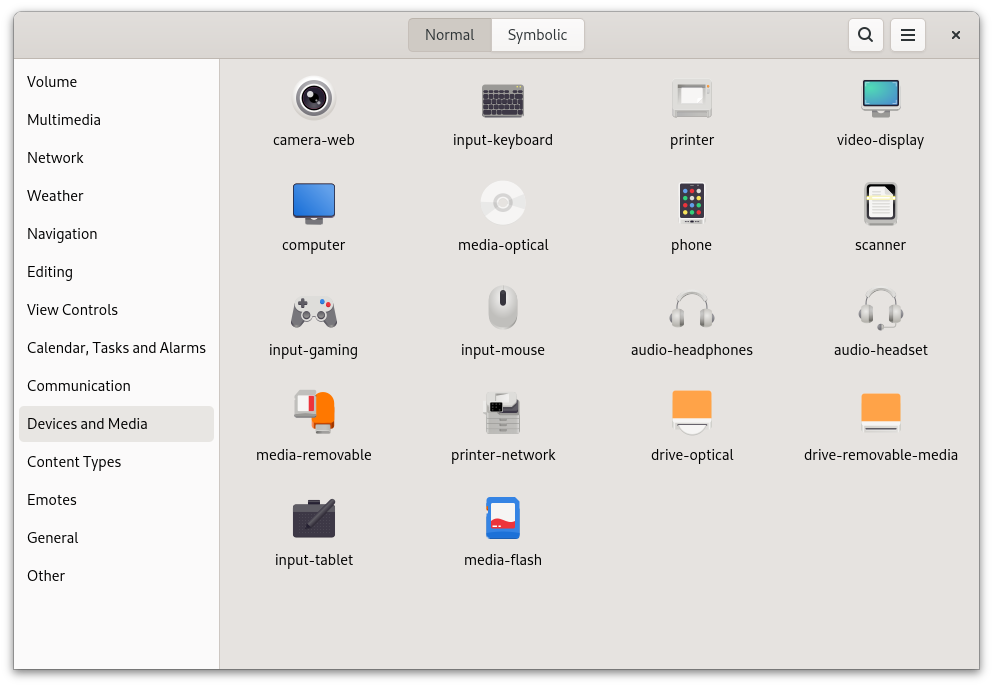This screenshot has height=686, width=993.
Task: Open the hamburger main menu
Action: point(908,35)
